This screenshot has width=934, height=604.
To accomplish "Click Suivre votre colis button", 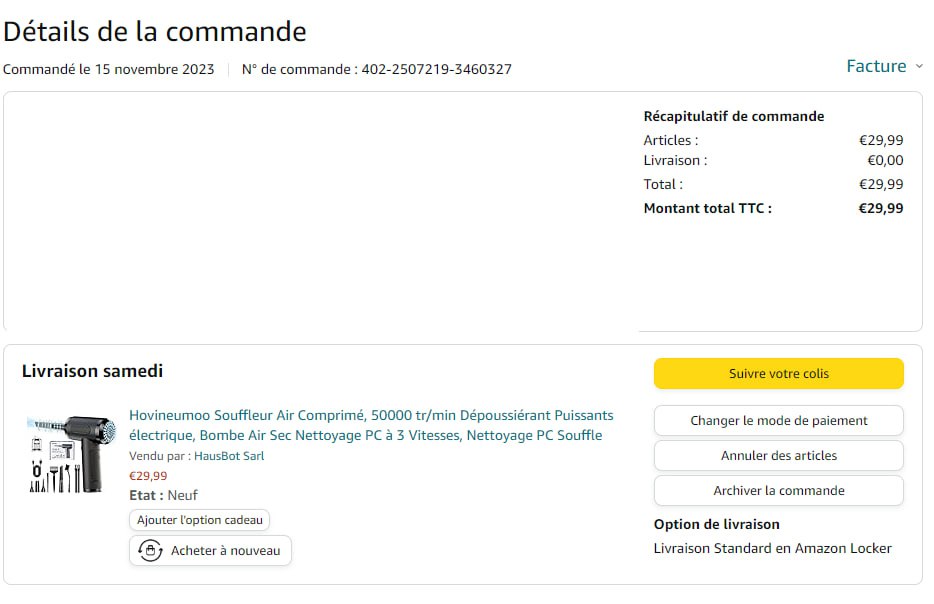I will pyautogui.click(x=778, y=374).
